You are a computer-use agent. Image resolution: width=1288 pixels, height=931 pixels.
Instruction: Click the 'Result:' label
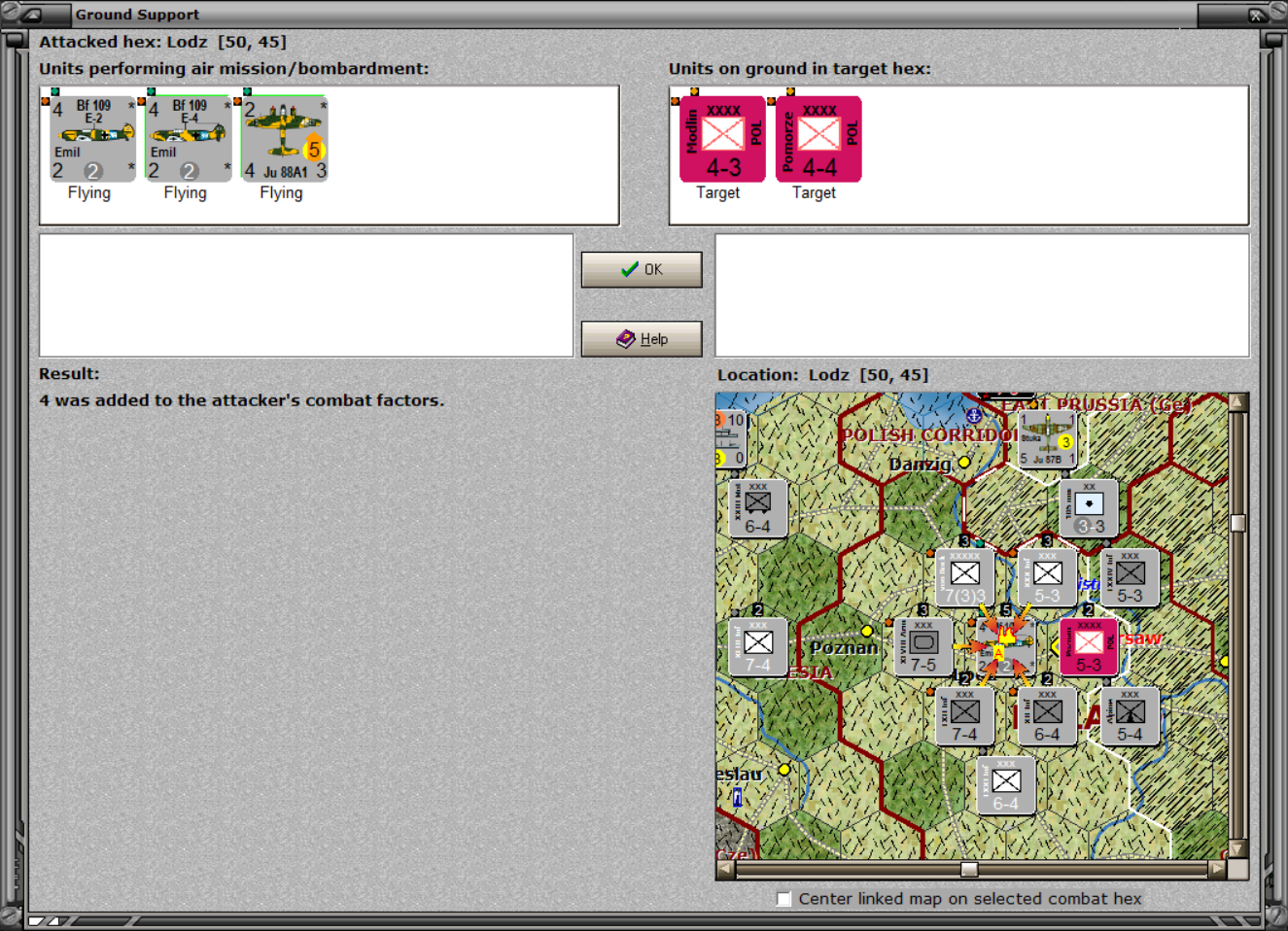point(69,374)
